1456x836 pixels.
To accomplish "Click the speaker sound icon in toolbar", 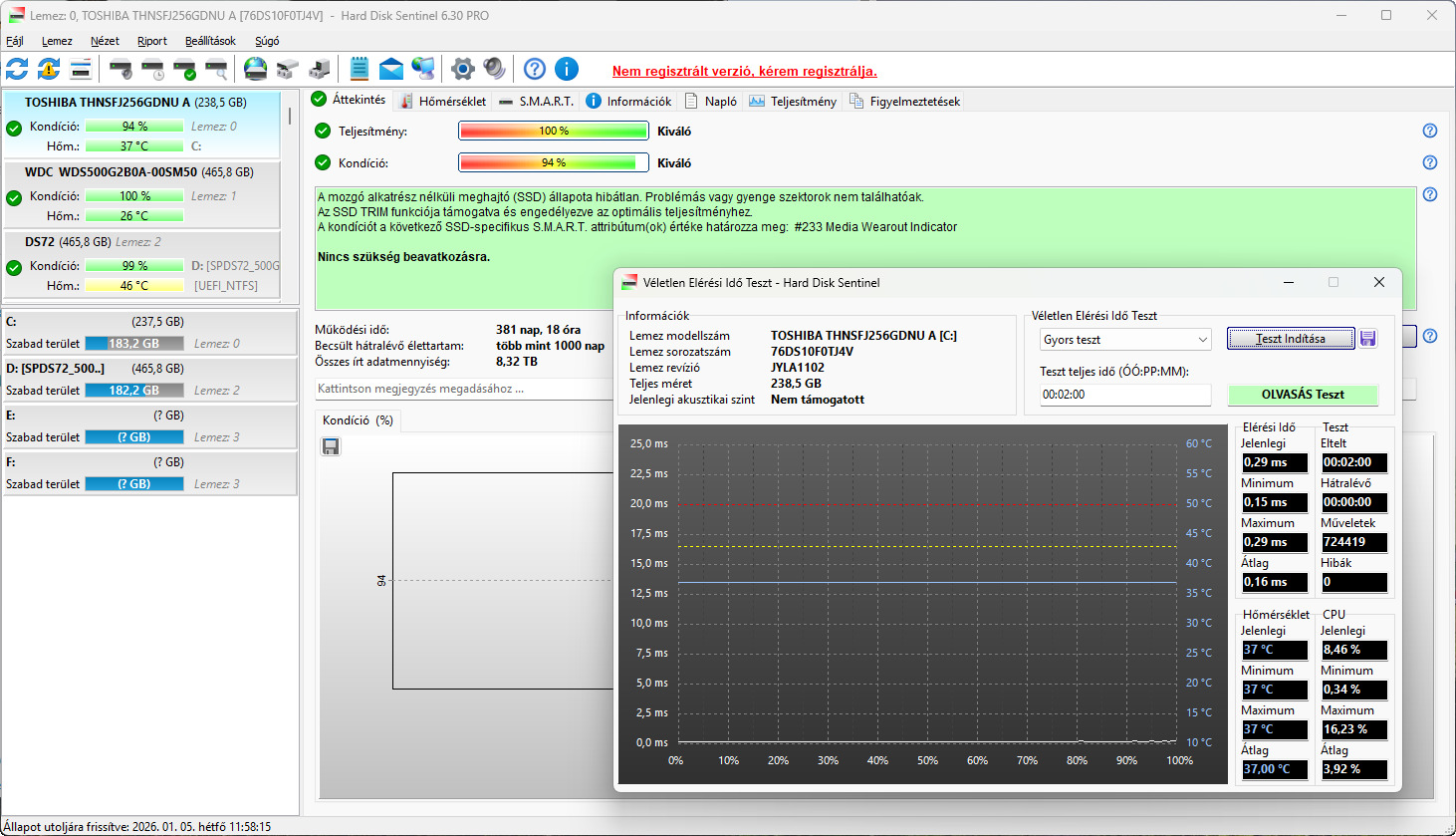I will tap(495, 69).
